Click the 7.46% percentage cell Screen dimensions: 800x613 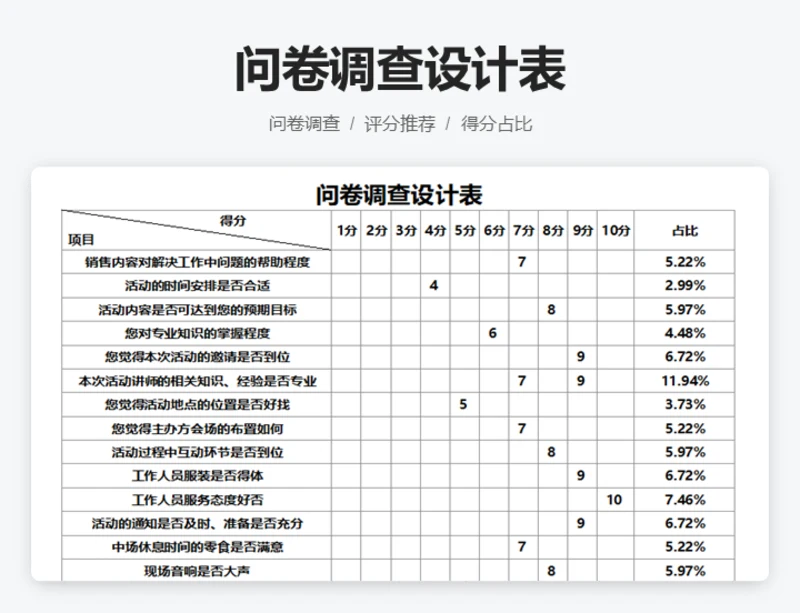coord(685,499)
